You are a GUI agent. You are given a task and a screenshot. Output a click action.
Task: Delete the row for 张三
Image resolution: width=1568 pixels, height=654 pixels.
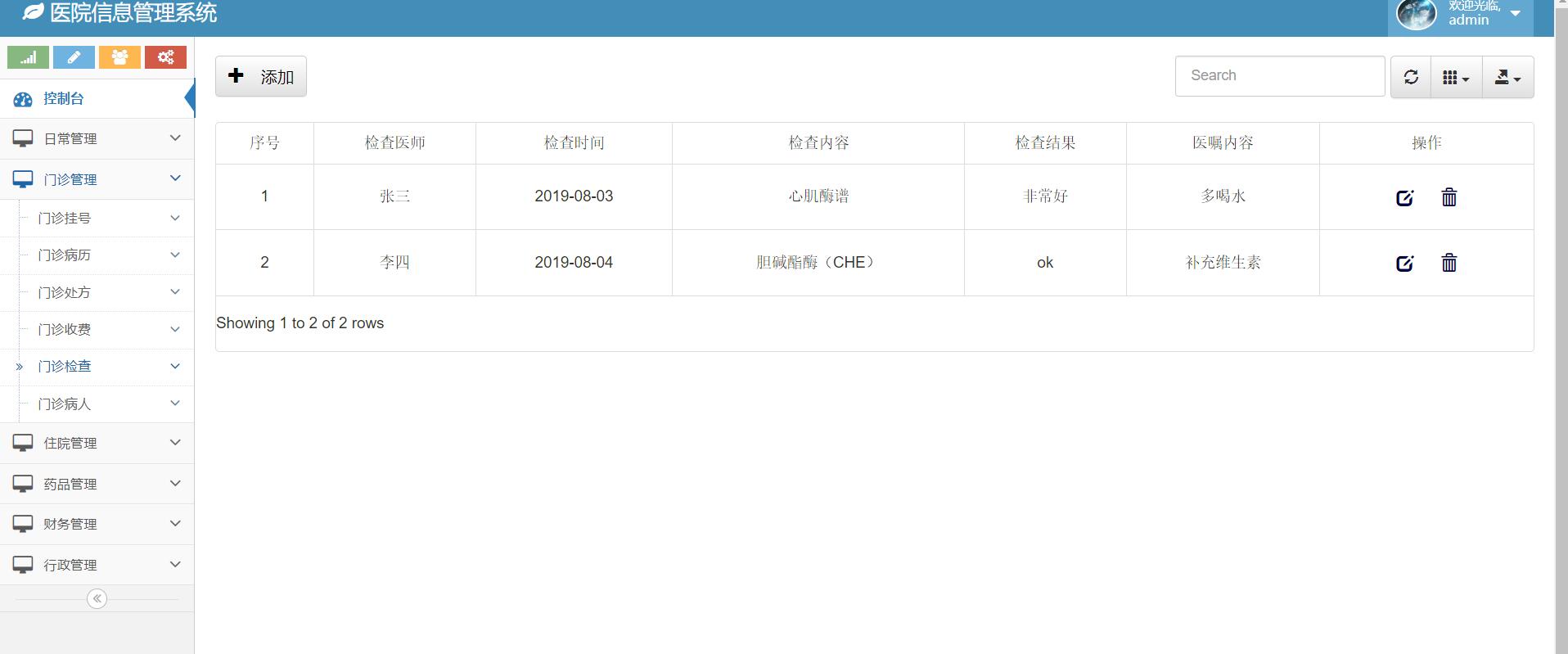tap(1449, 197)
